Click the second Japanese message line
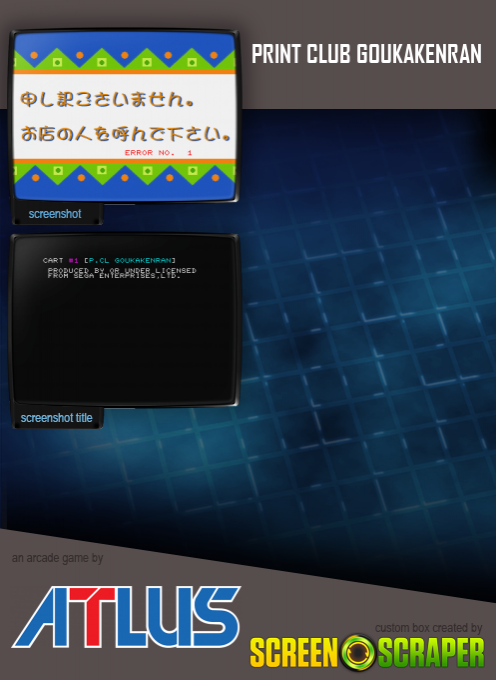Screen dimensions: 496x680 [126, 134]
